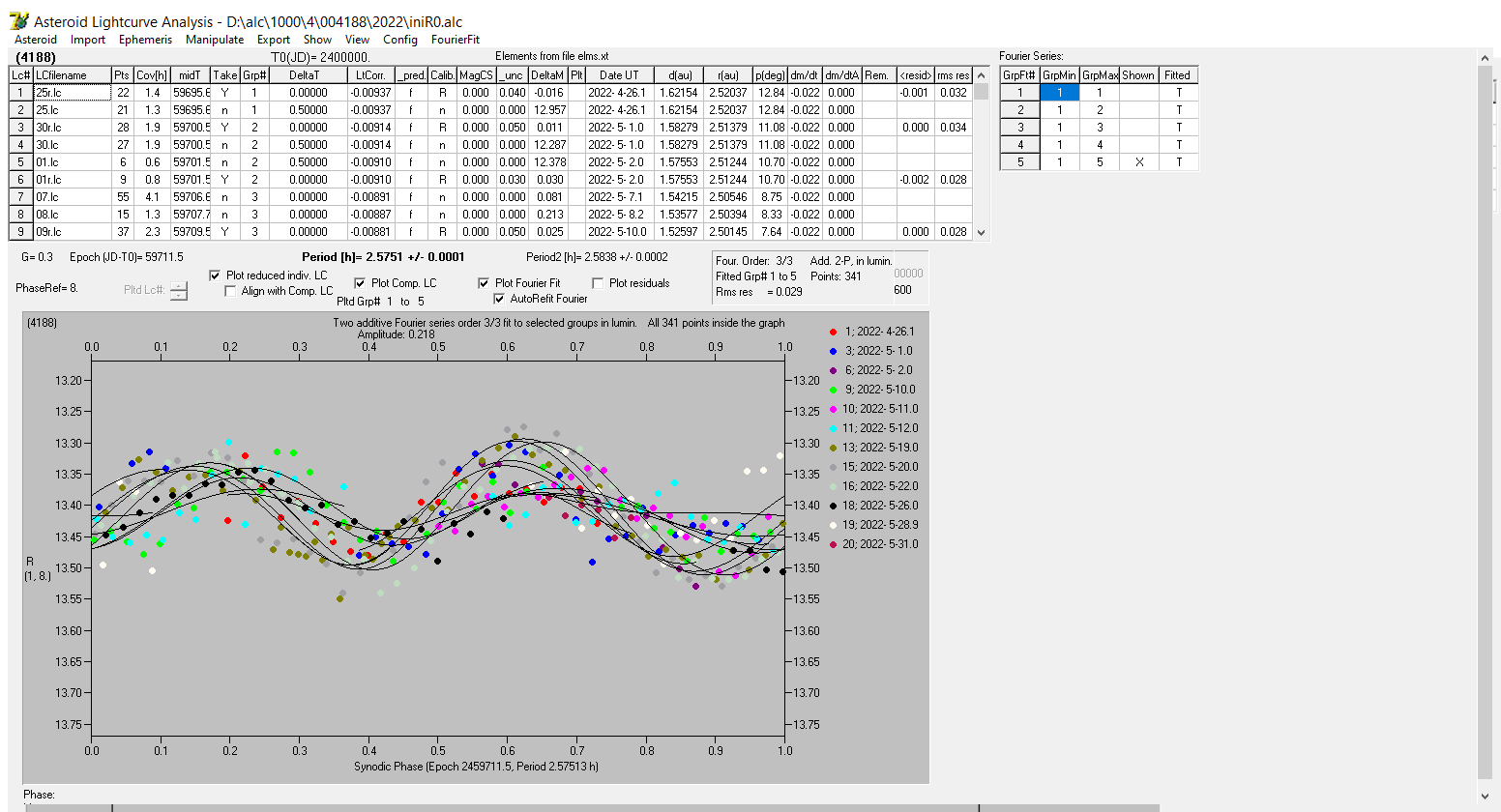The image size is (1501, 812).
Task: Click the magenta legend dot for 2022-5-11.0
Action: point(833,409)
